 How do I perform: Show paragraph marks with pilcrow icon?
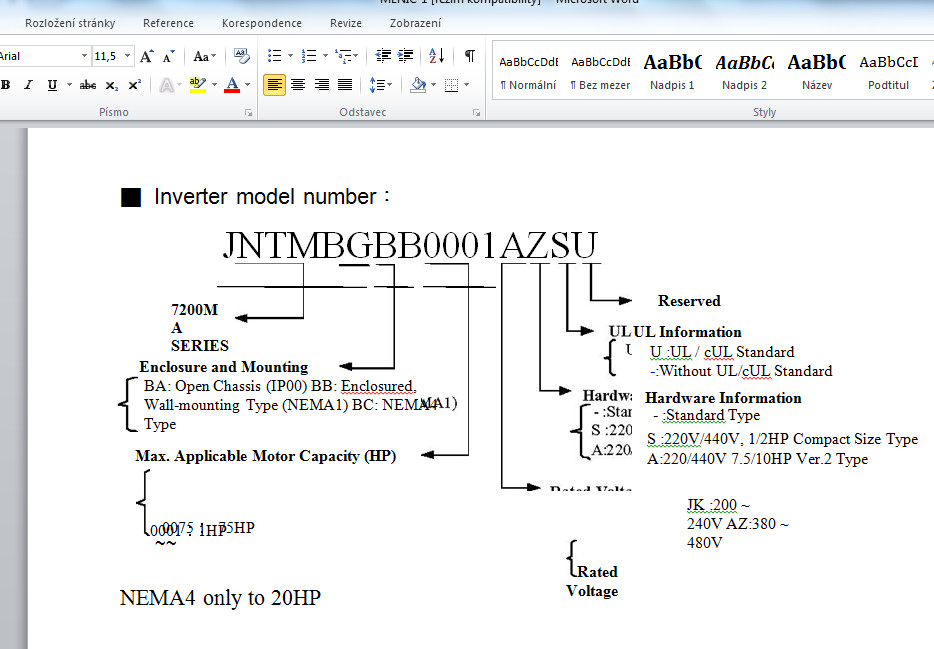pos(469,57)
